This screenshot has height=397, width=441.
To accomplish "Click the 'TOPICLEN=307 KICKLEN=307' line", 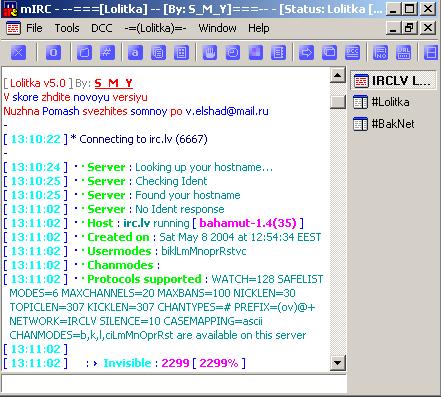I will pyautogui.click(x=162, y=307).
